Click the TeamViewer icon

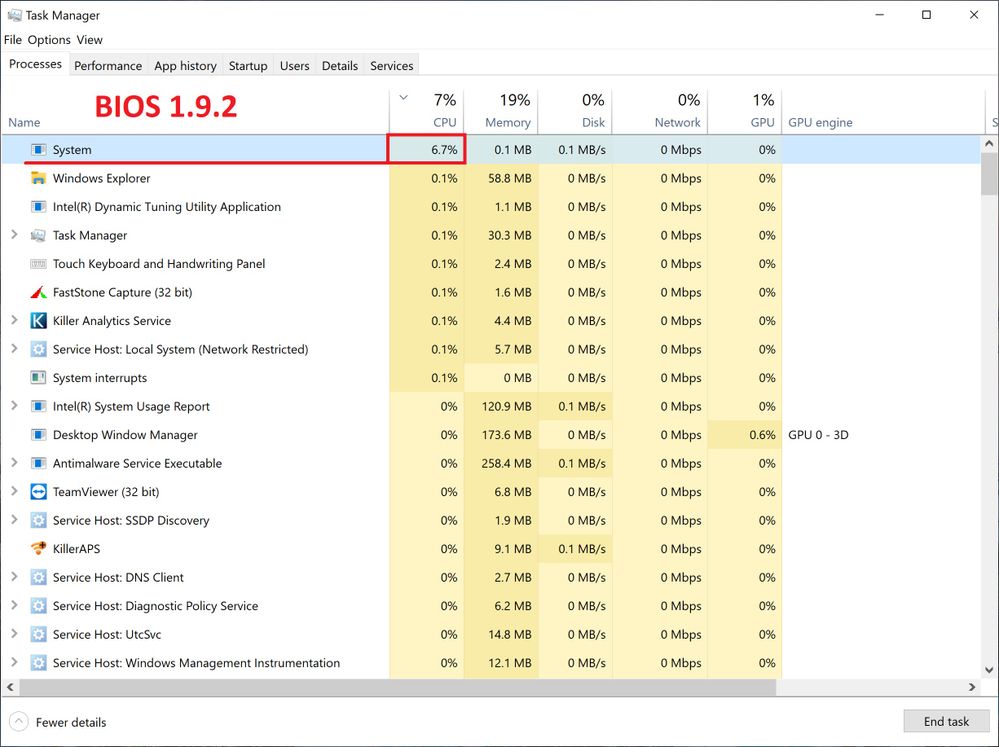click(x=38, y=492)
